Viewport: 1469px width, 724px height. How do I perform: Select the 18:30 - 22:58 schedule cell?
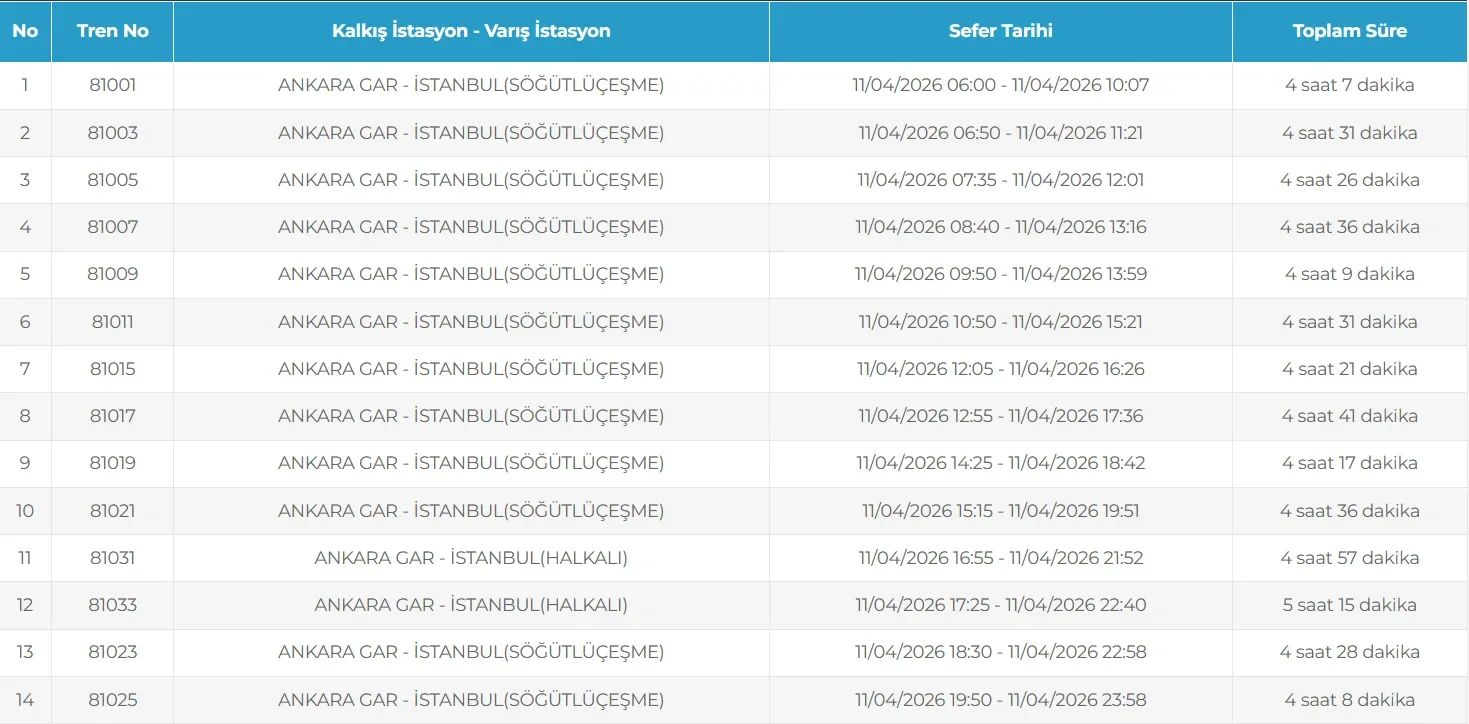tap(1000, 652)
